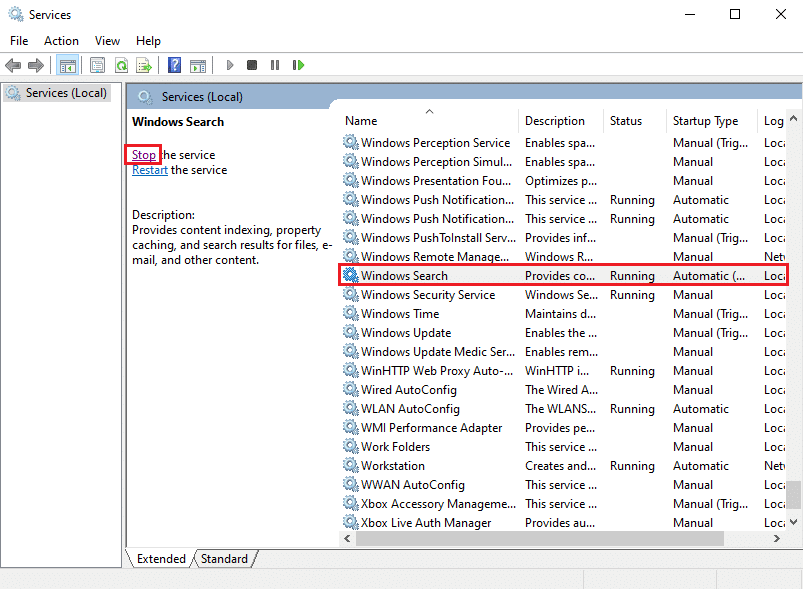Viewport: 803px width, 589px height.
Task: Switch to the Standard tab
Action: (224, 559)
